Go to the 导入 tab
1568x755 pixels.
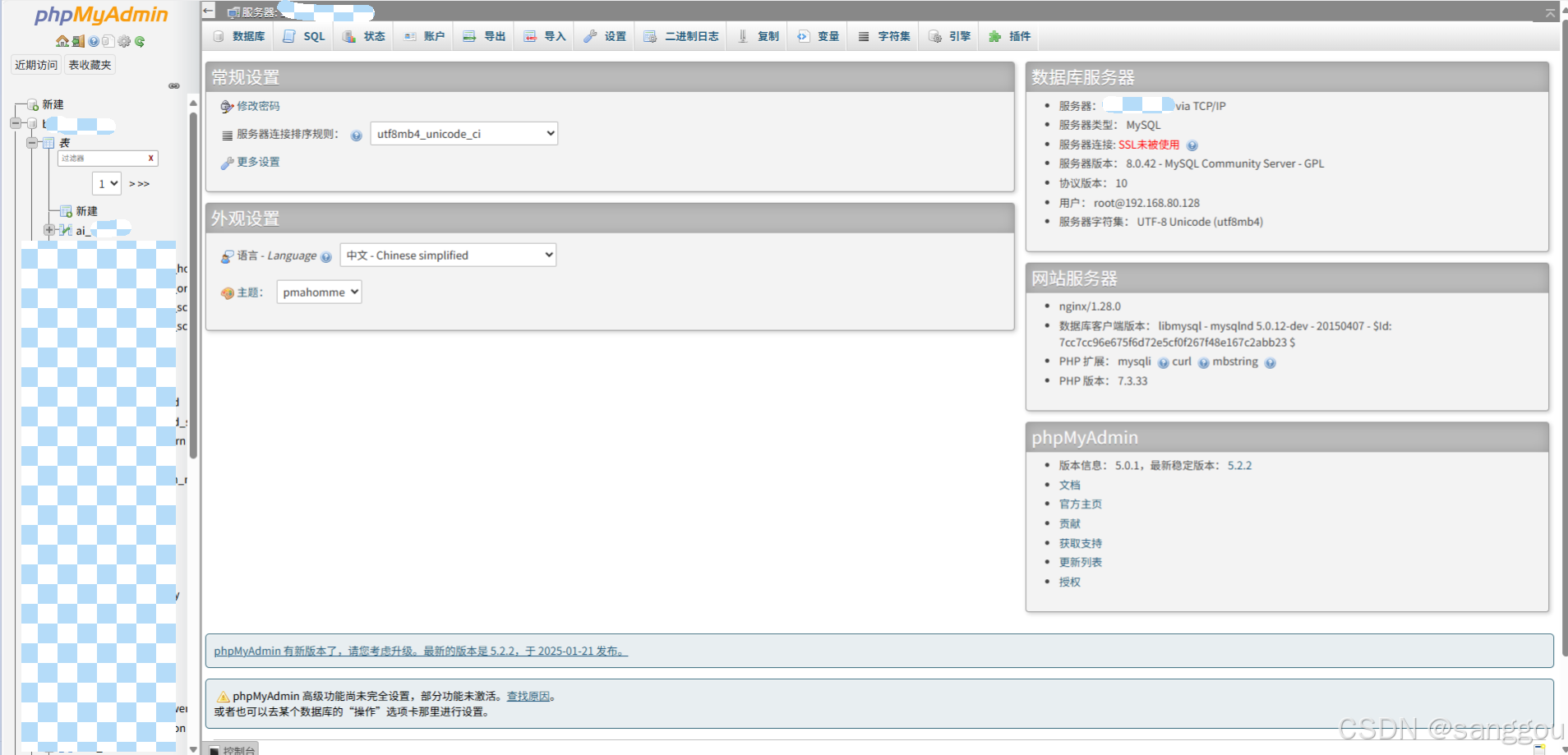[545, 36]
